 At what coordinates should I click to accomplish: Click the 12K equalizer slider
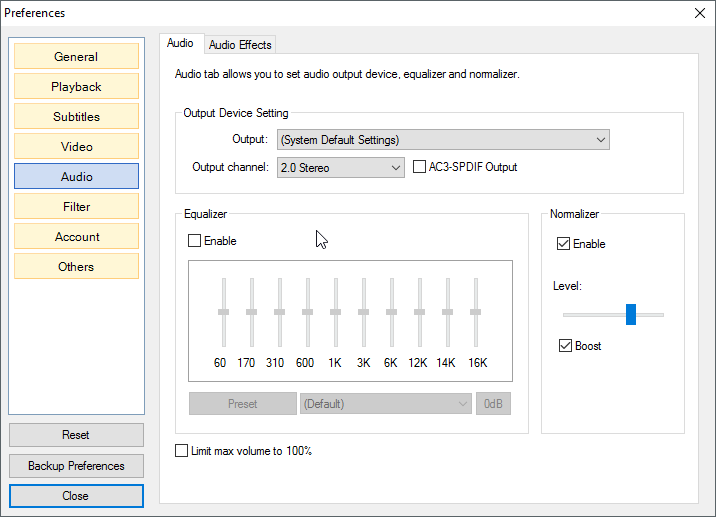420,312
